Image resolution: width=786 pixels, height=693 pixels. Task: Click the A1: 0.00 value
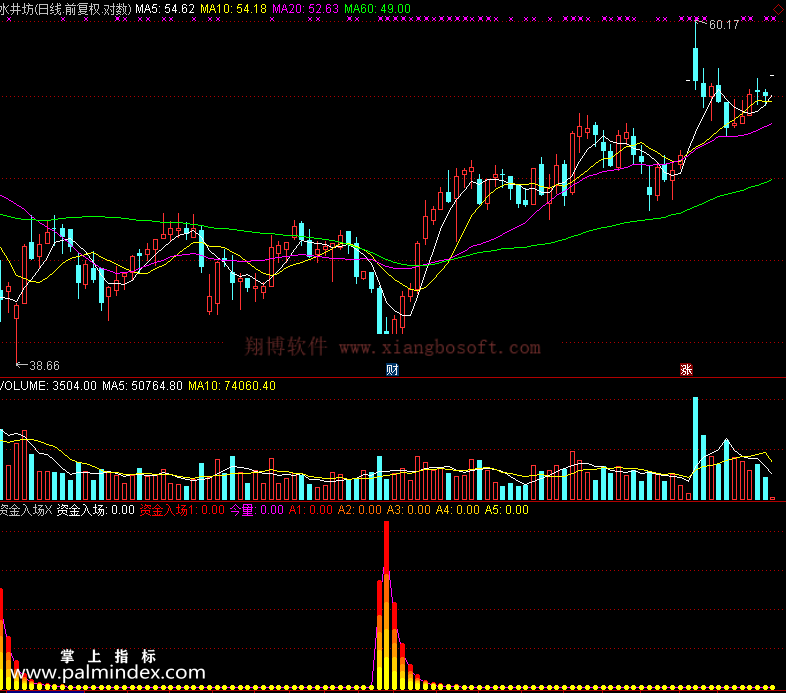[311, 510]
